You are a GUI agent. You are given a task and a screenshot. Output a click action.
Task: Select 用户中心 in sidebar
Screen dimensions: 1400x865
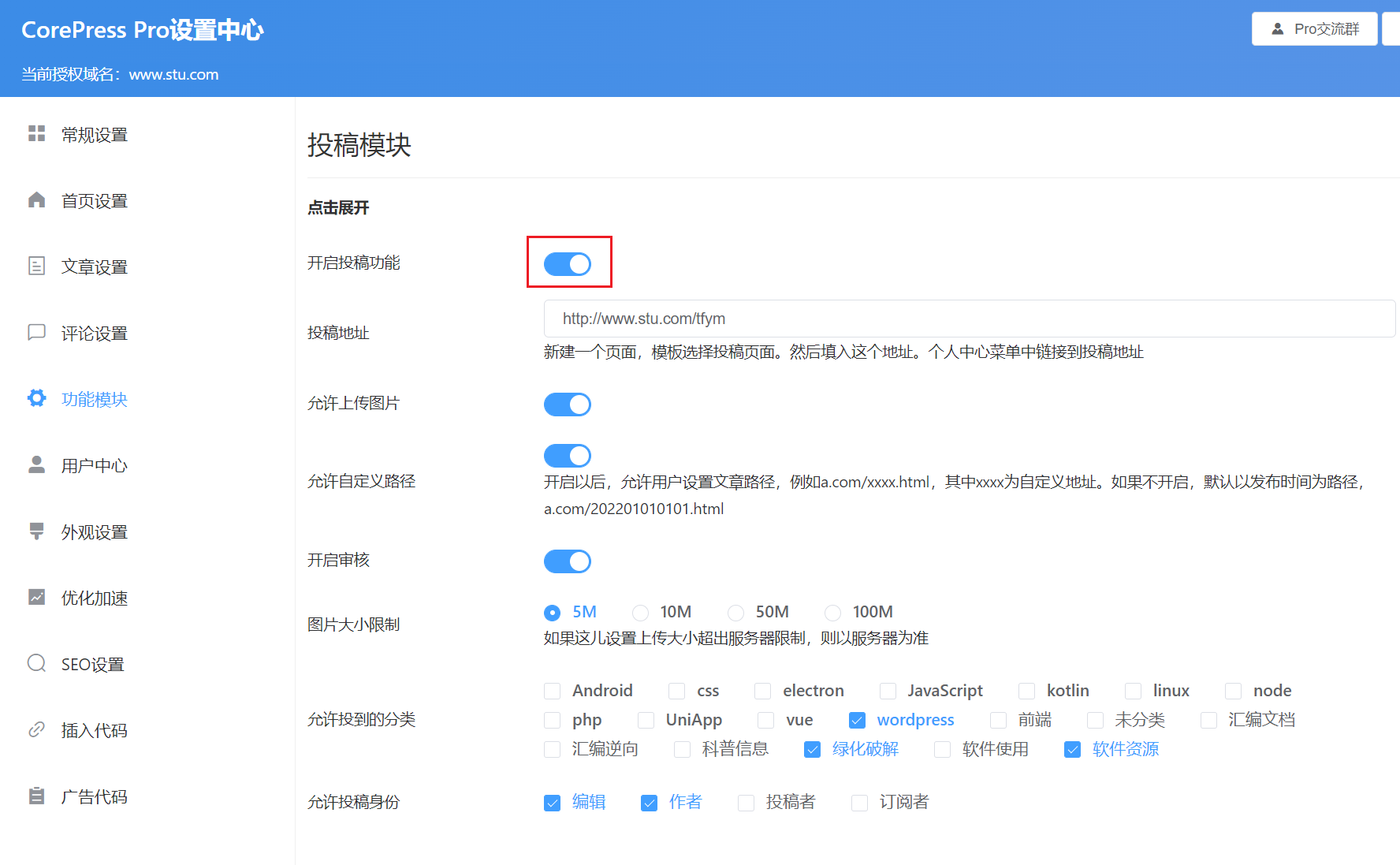point(95,466)
